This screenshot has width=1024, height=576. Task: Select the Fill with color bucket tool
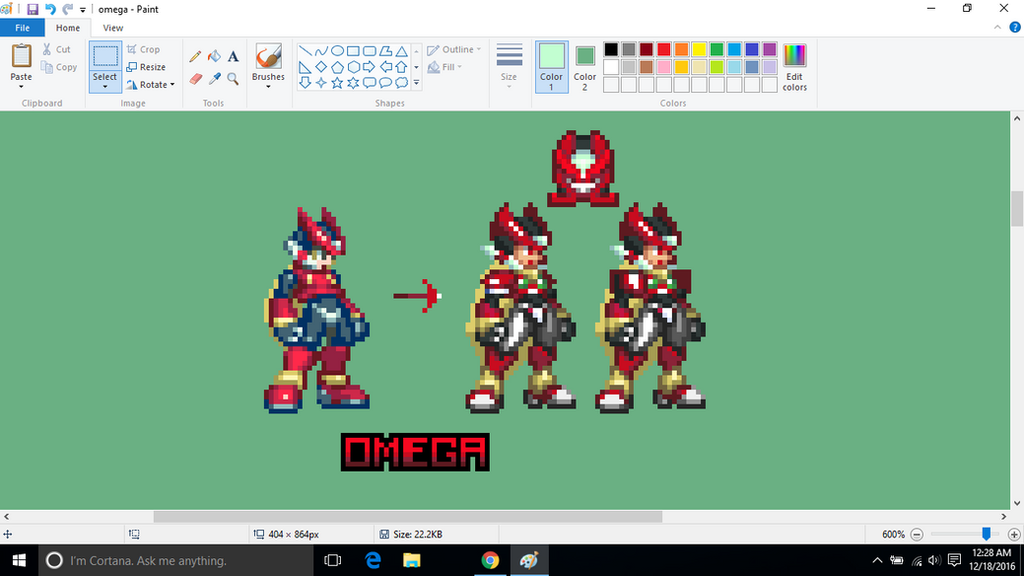pyautogui.click(x=214, y=57)
